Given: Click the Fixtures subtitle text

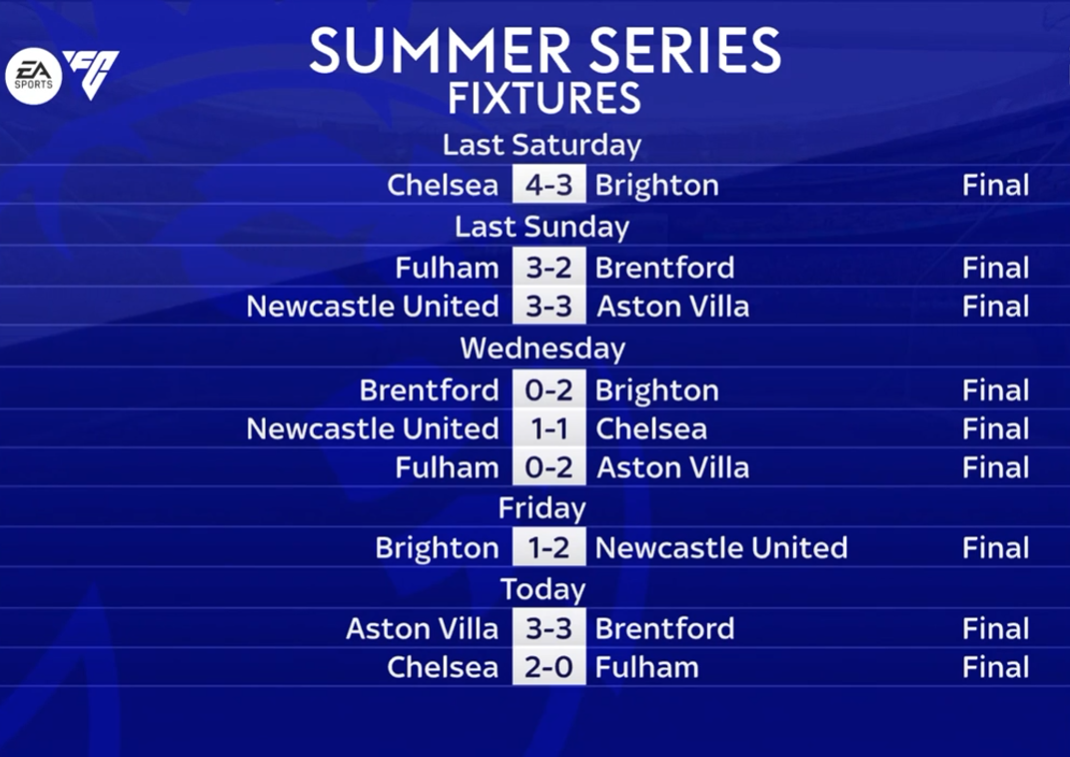Looking at the screenshot, I should point(545,98).
